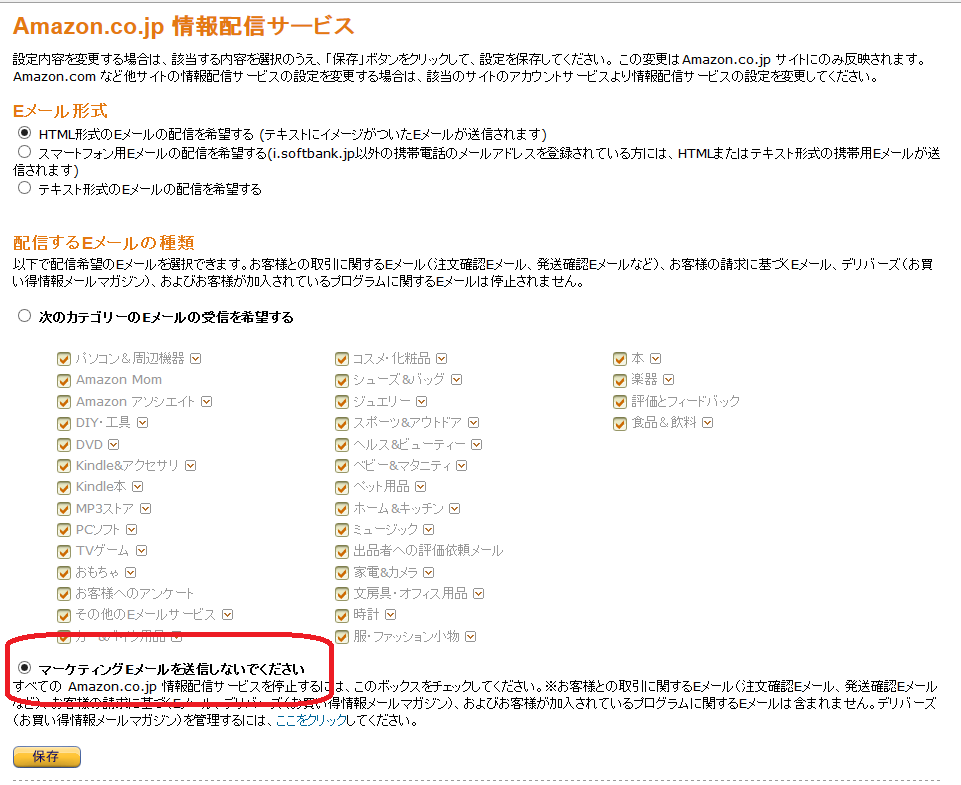The height and width of the screenshot is (785, 961).
Task: Click the 保存 button
Action: click(x=47, y=757)
